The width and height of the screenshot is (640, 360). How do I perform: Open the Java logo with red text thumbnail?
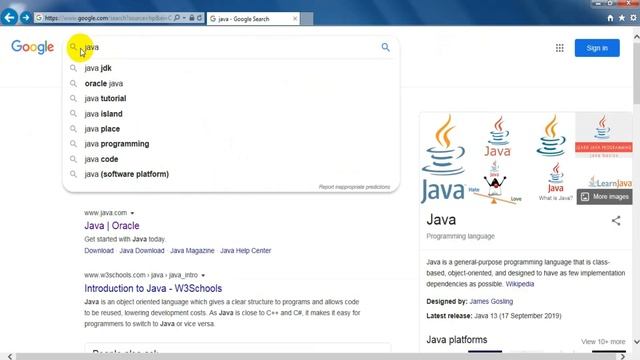pos(498,136)
